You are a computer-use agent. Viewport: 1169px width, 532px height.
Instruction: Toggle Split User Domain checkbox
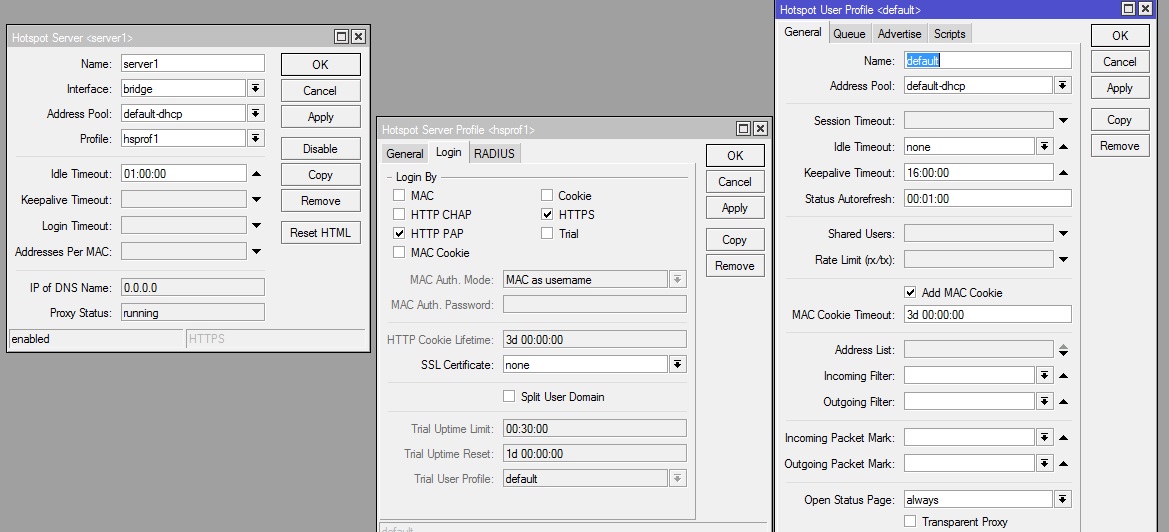point(509,396)
